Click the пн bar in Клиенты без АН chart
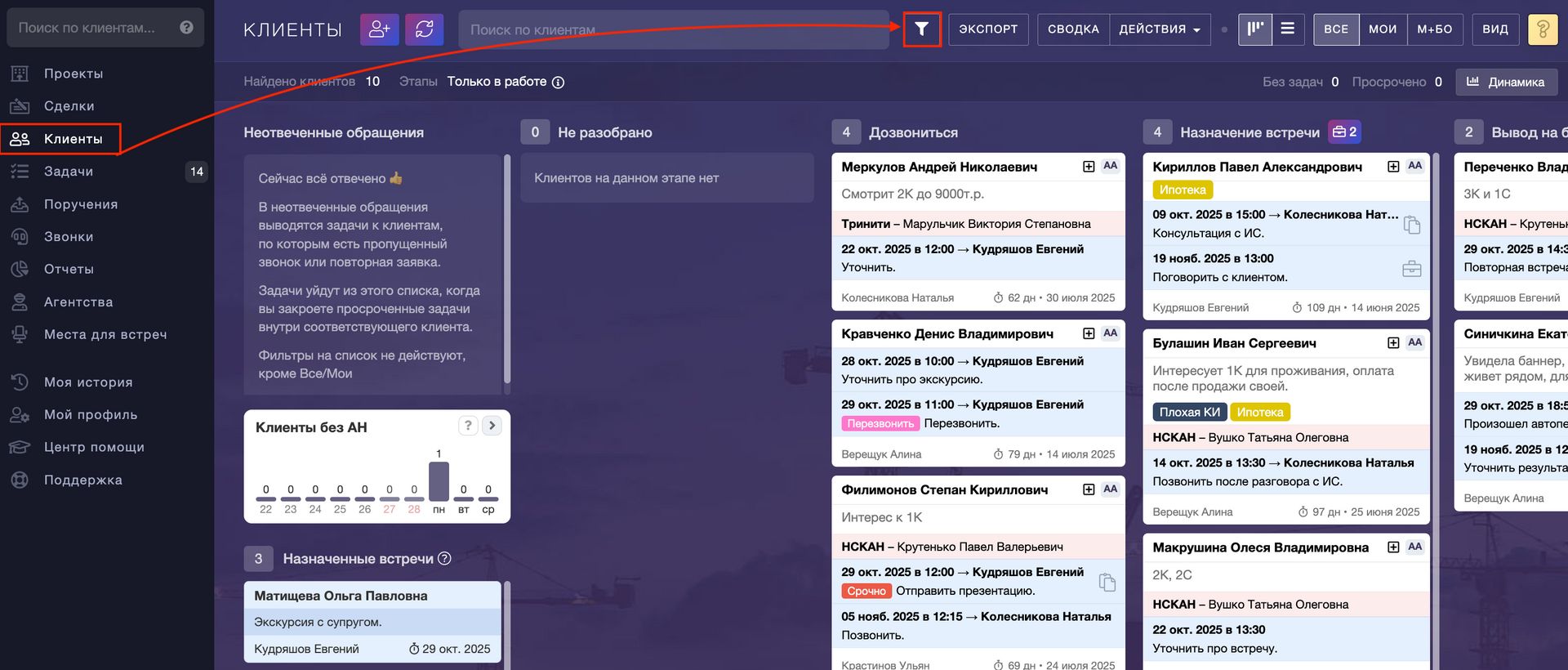1568x670 pixels. pyautogui.click(x=439, y=481)
